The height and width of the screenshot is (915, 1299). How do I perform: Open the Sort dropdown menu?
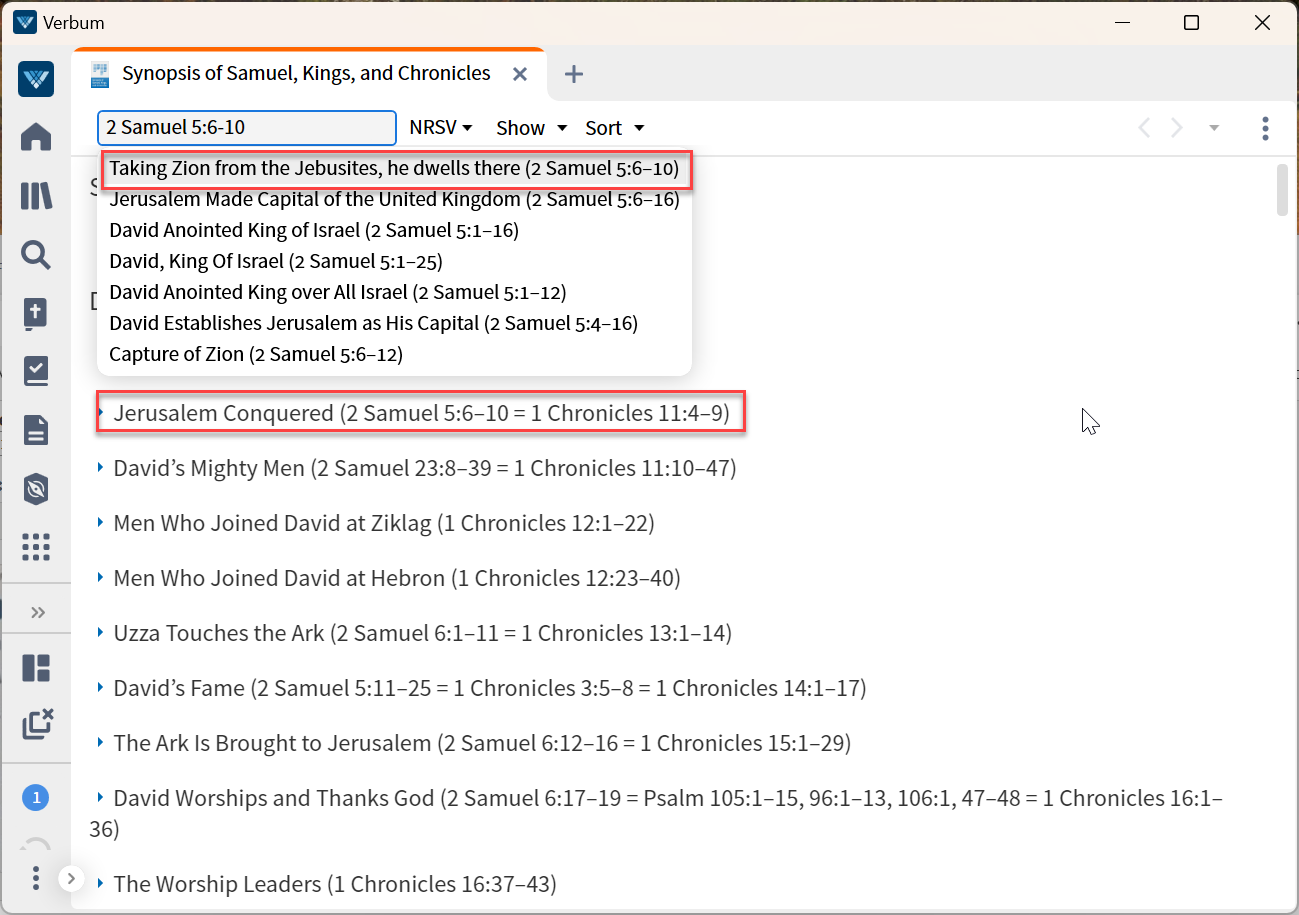coord(614,128)
